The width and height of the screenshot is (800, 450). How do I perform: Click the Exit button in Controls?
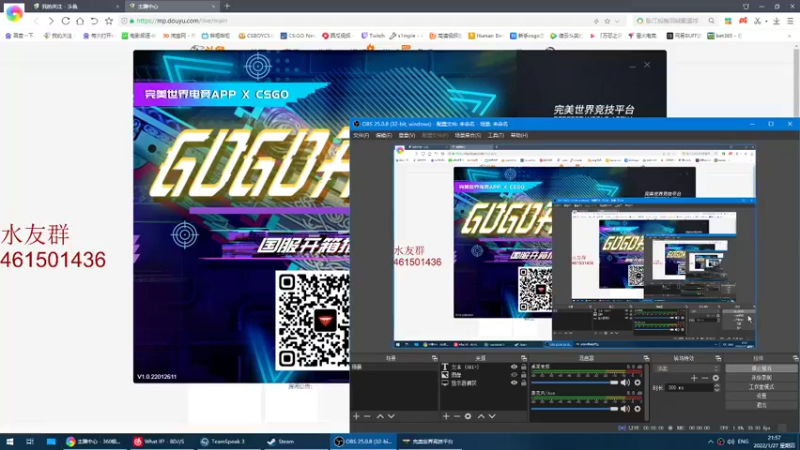coord(761,405)
